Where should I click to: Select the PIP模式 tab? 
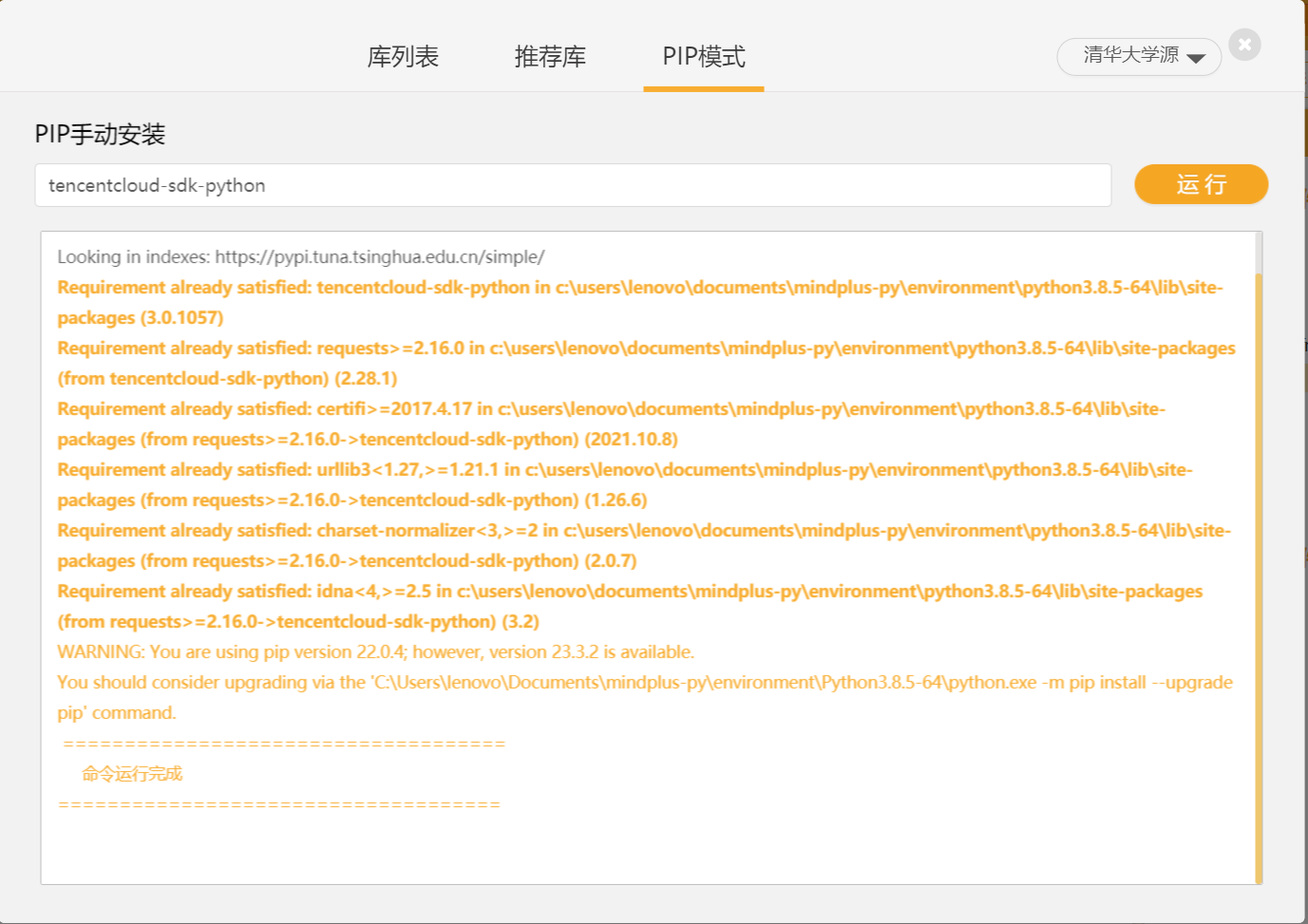coord(704,57)
